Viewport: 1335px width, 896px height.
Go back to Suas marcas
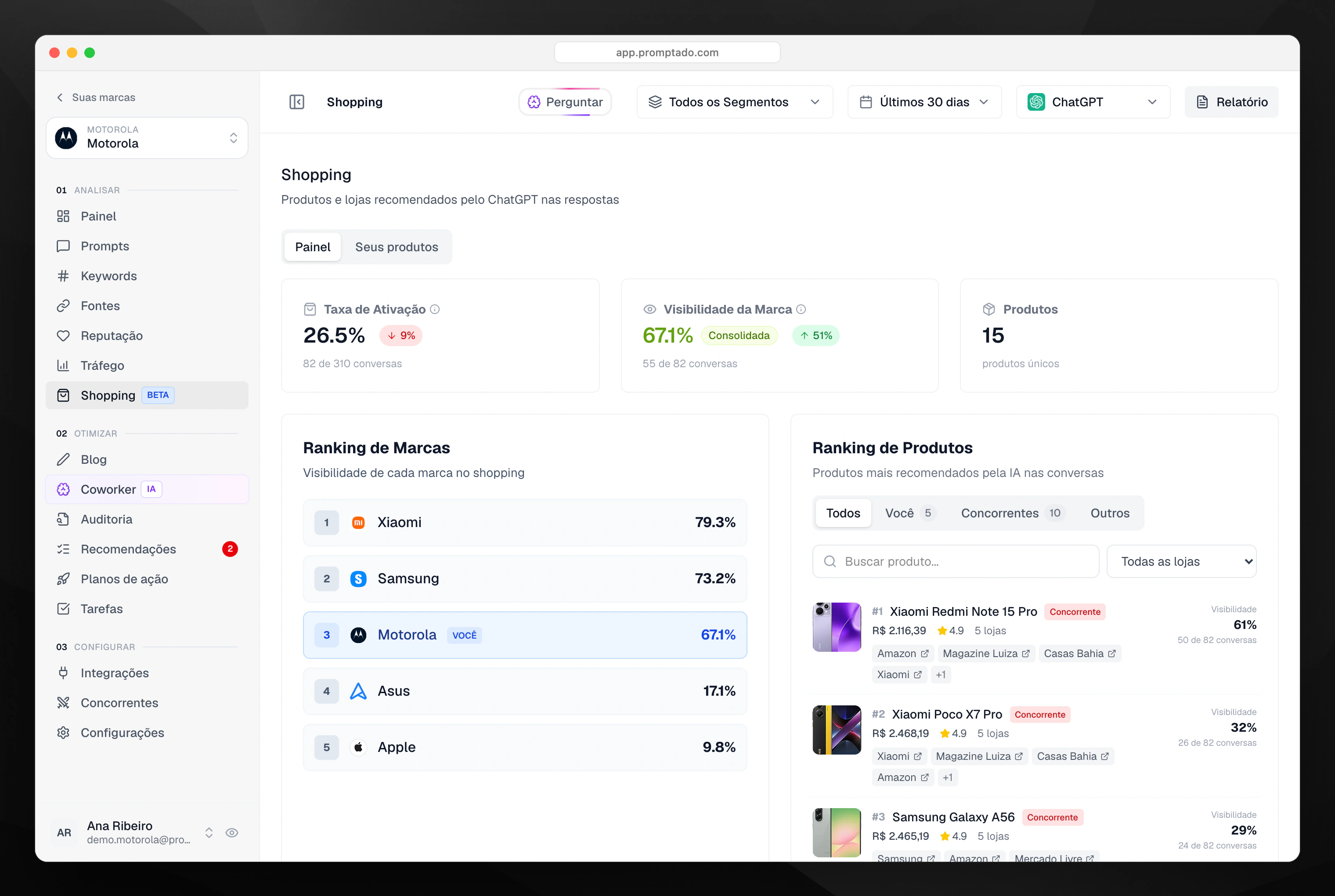click(x=96, y=97)
